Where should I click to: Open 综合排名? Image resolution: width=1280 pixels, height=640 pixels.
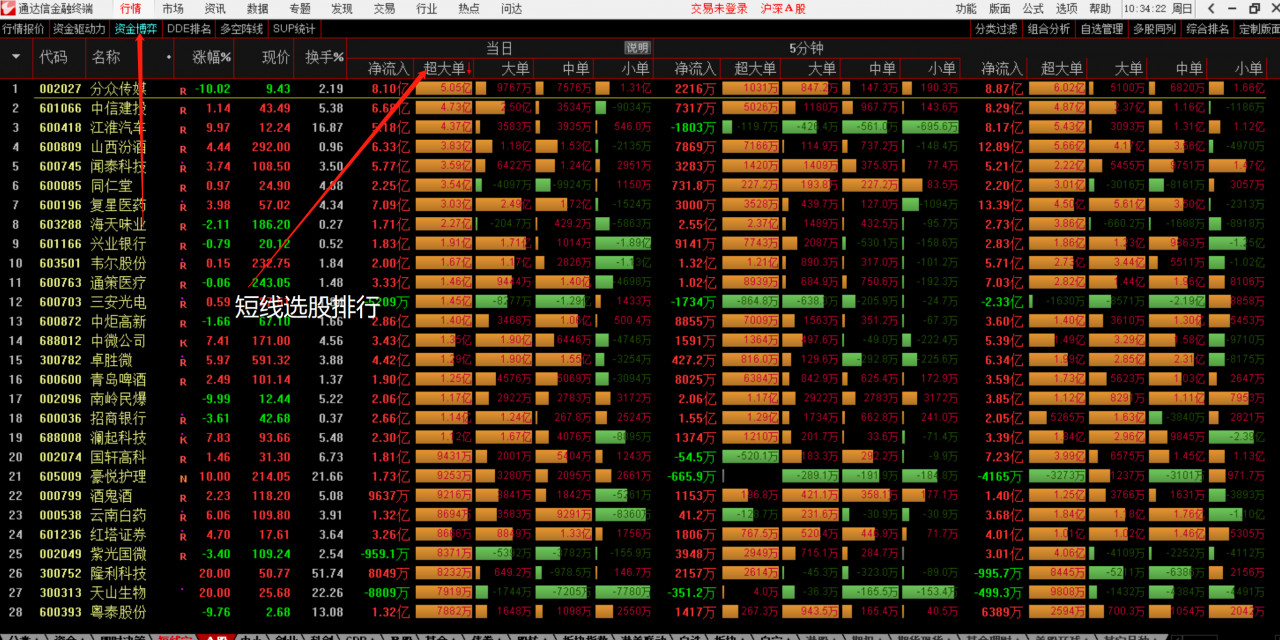pyautogui.click(x=1208, y=29)
